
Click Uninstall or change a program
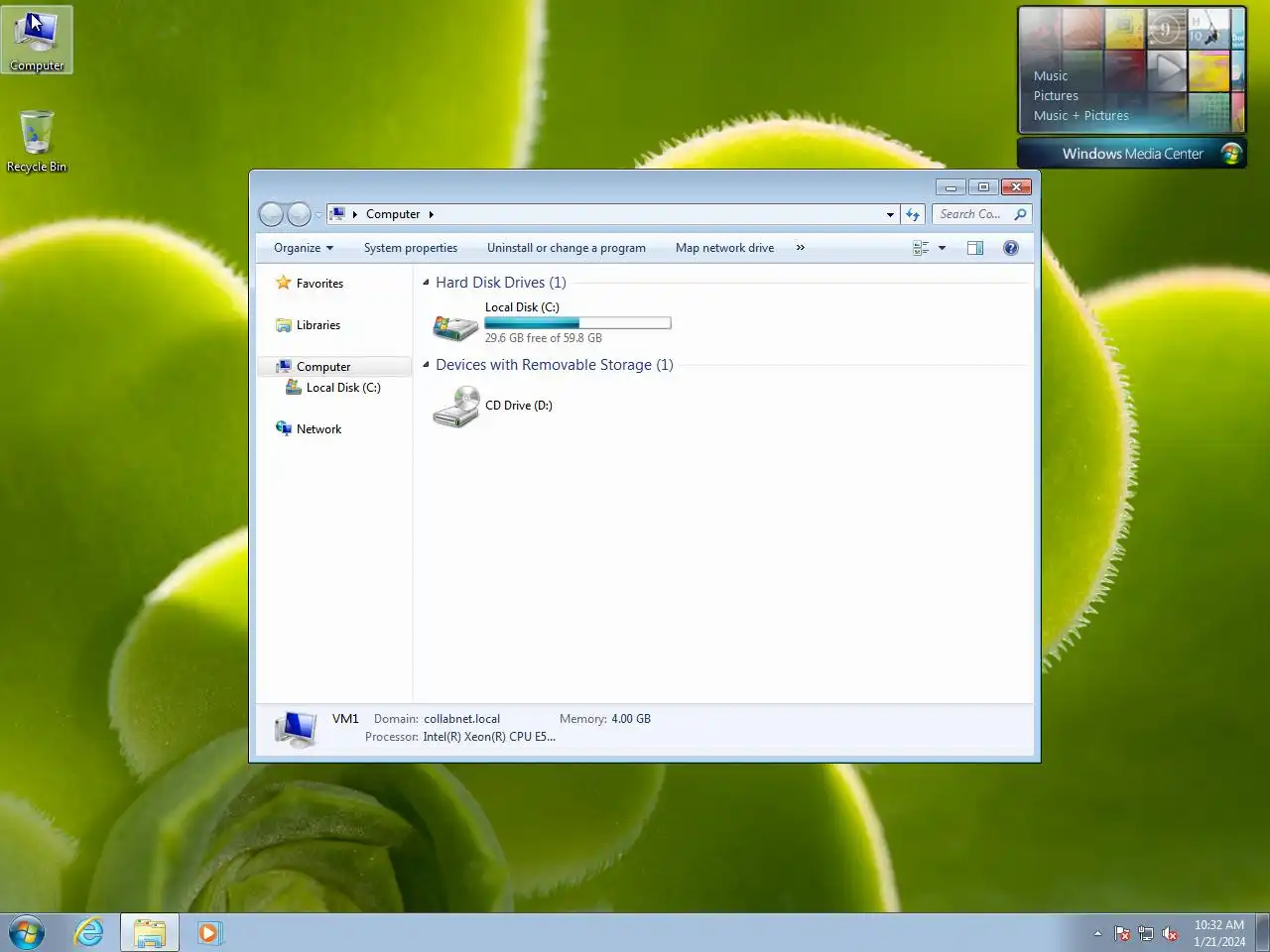click(x=567, y=248)
